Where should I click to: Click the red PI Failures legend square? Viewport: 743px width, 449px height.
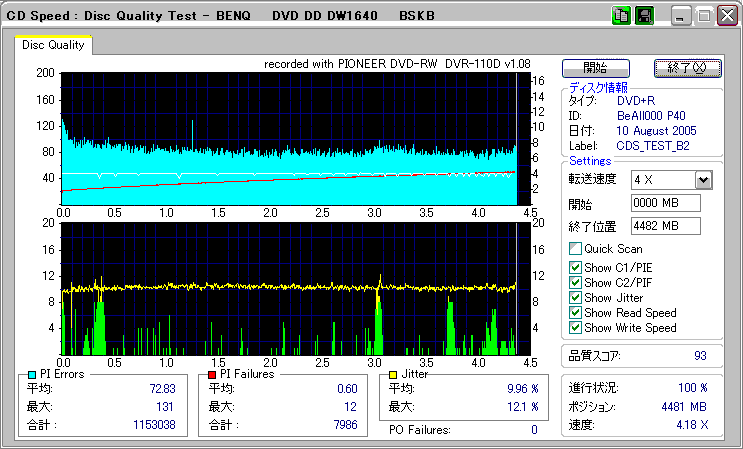tap(212, 374)
